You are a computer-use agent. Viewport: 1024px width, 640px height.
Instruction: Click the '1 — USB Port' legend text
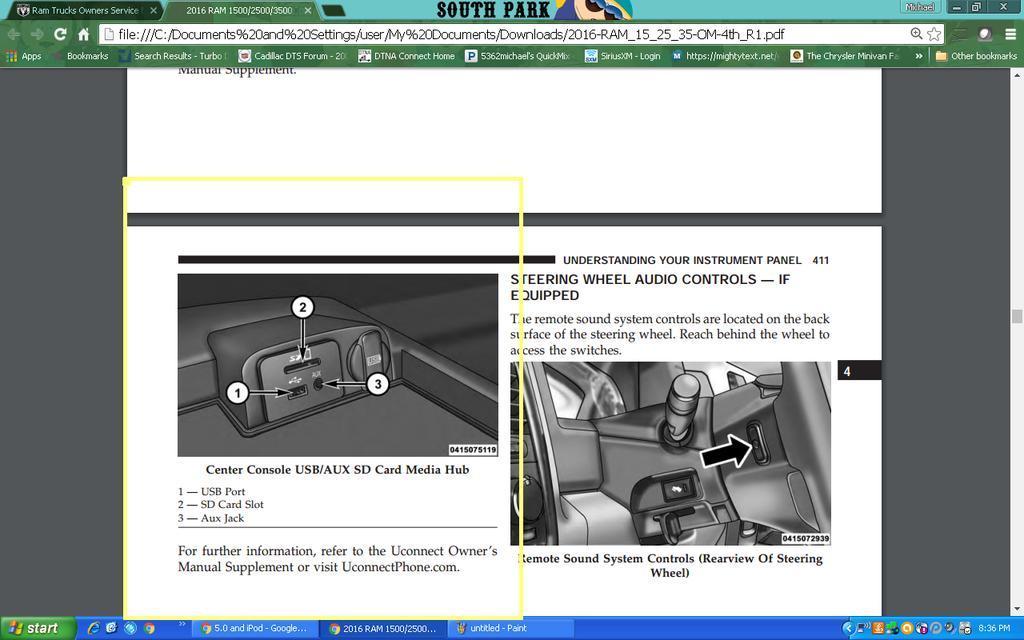pyautogui.click(x=212, y=492)
